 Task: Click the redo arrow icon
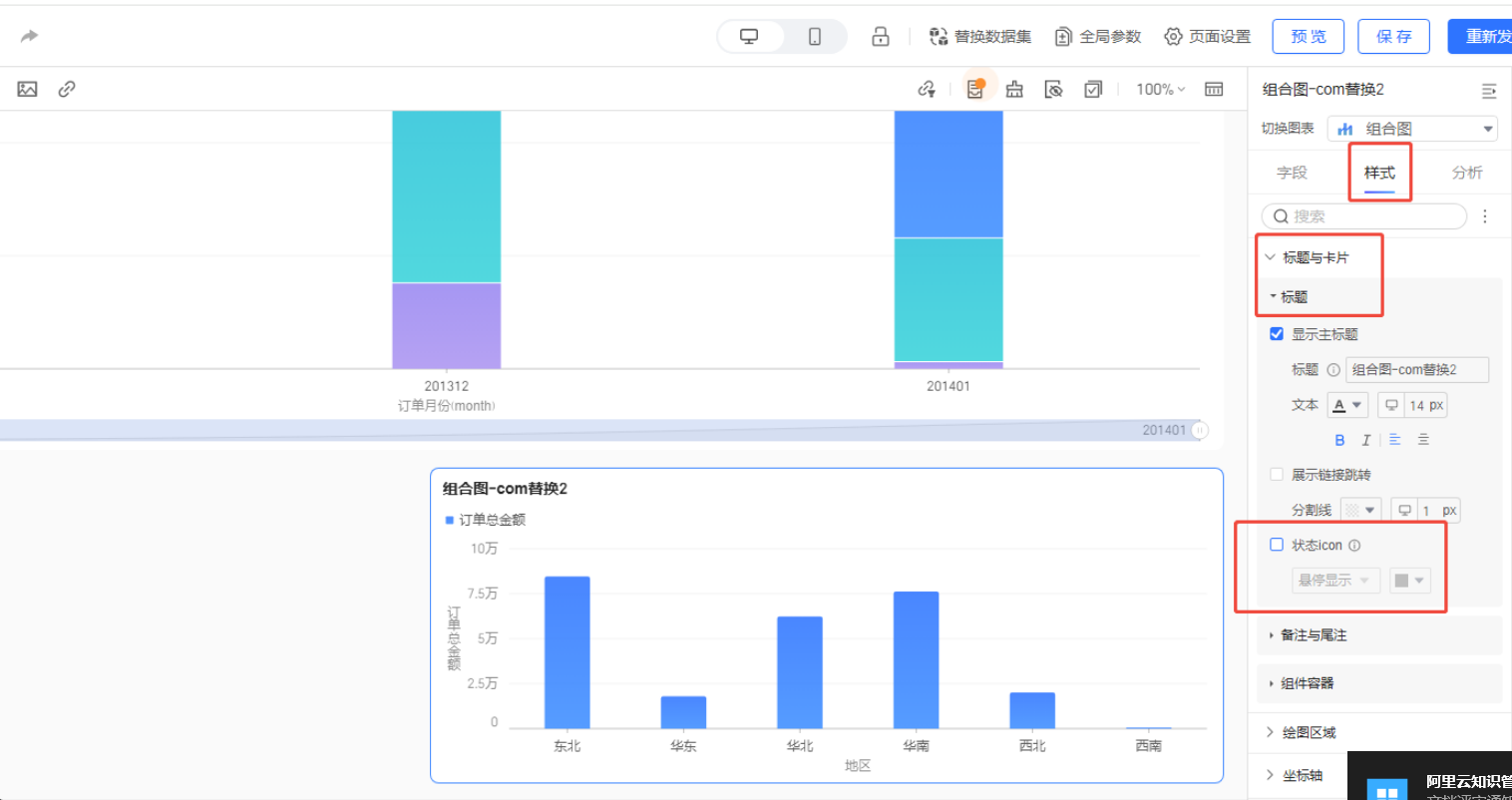29,37
